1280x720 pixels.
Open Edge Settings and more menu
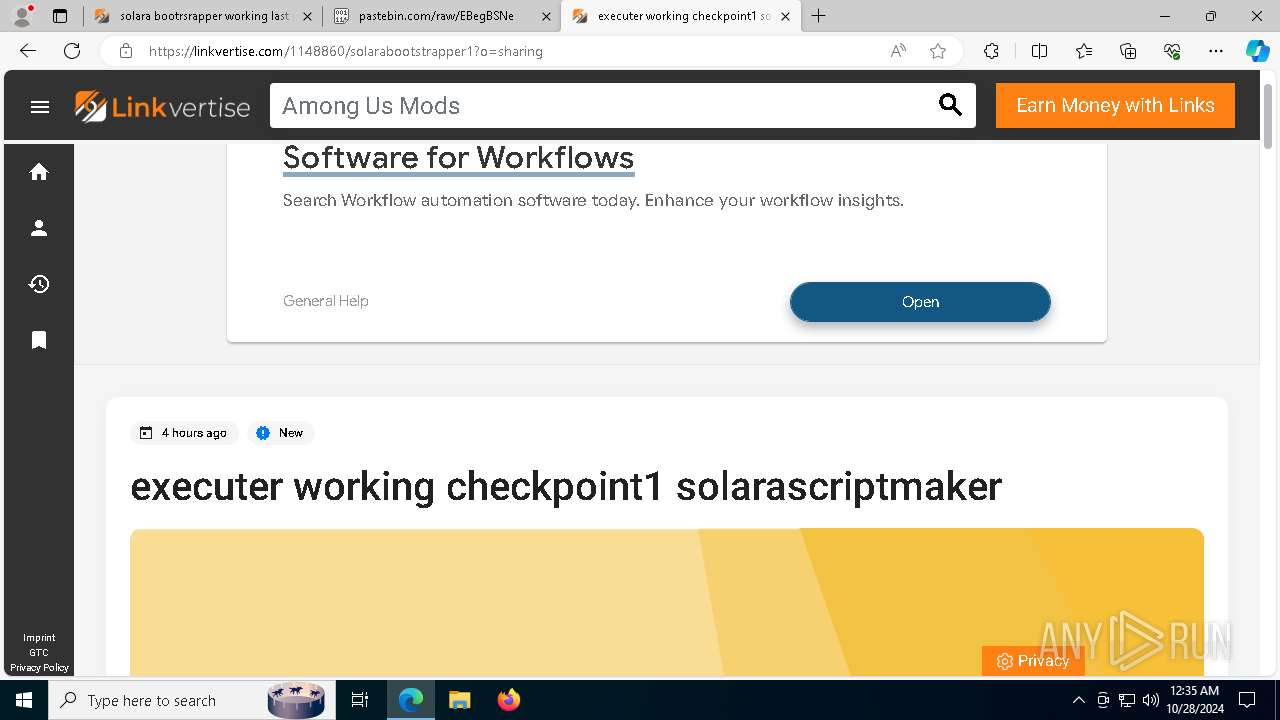[x=1216, y=51]
